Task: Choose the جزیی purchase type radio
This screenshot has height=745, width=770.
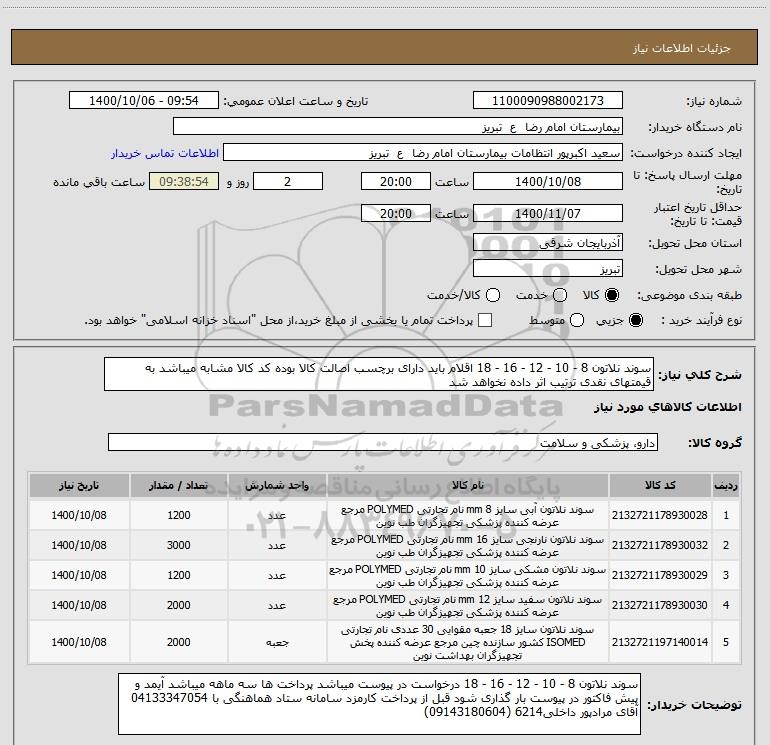Action: coord(635,320)
